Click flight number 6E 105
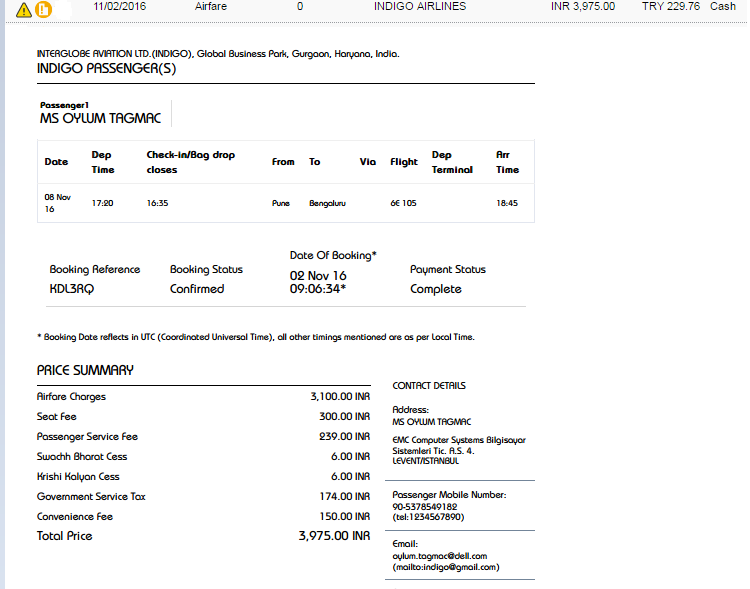 403,203
